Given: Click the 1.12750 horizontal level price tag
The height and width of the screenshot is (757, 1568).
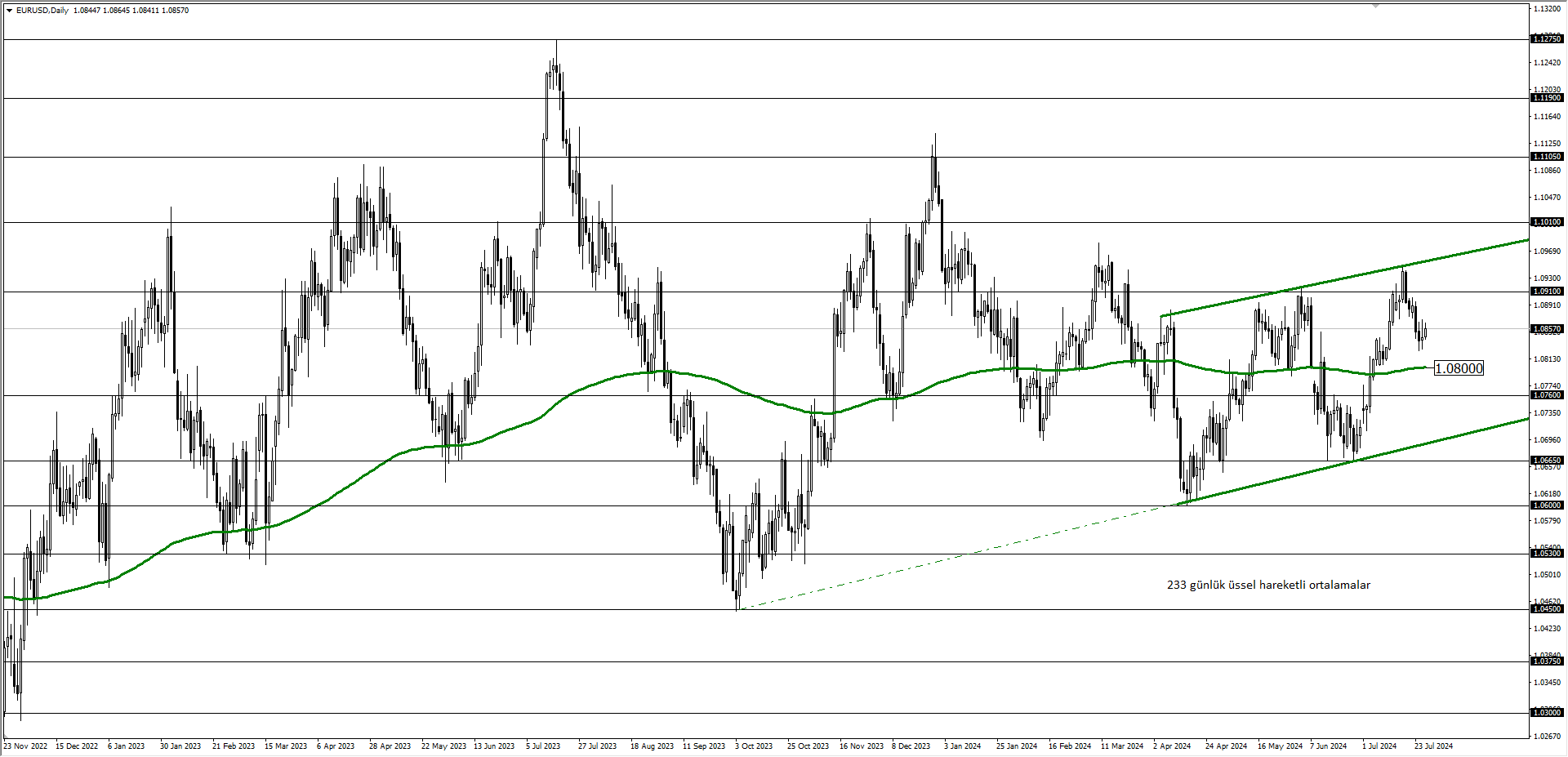Looking at the screenshot, I should coord(1547,39).
